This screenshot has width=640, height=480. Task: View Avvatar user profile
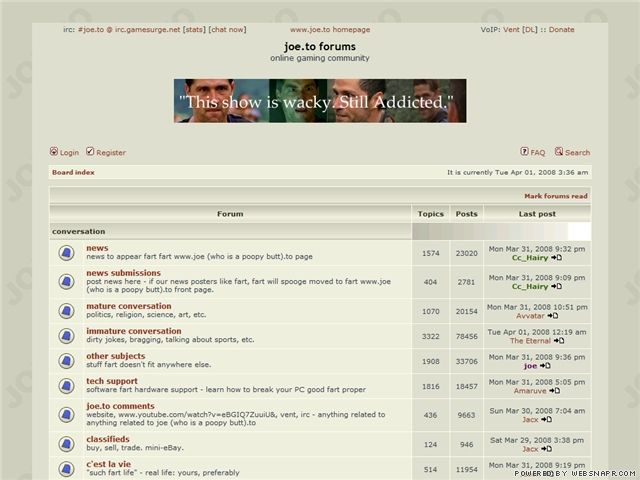pyautogui.click(x=530, y=316)
